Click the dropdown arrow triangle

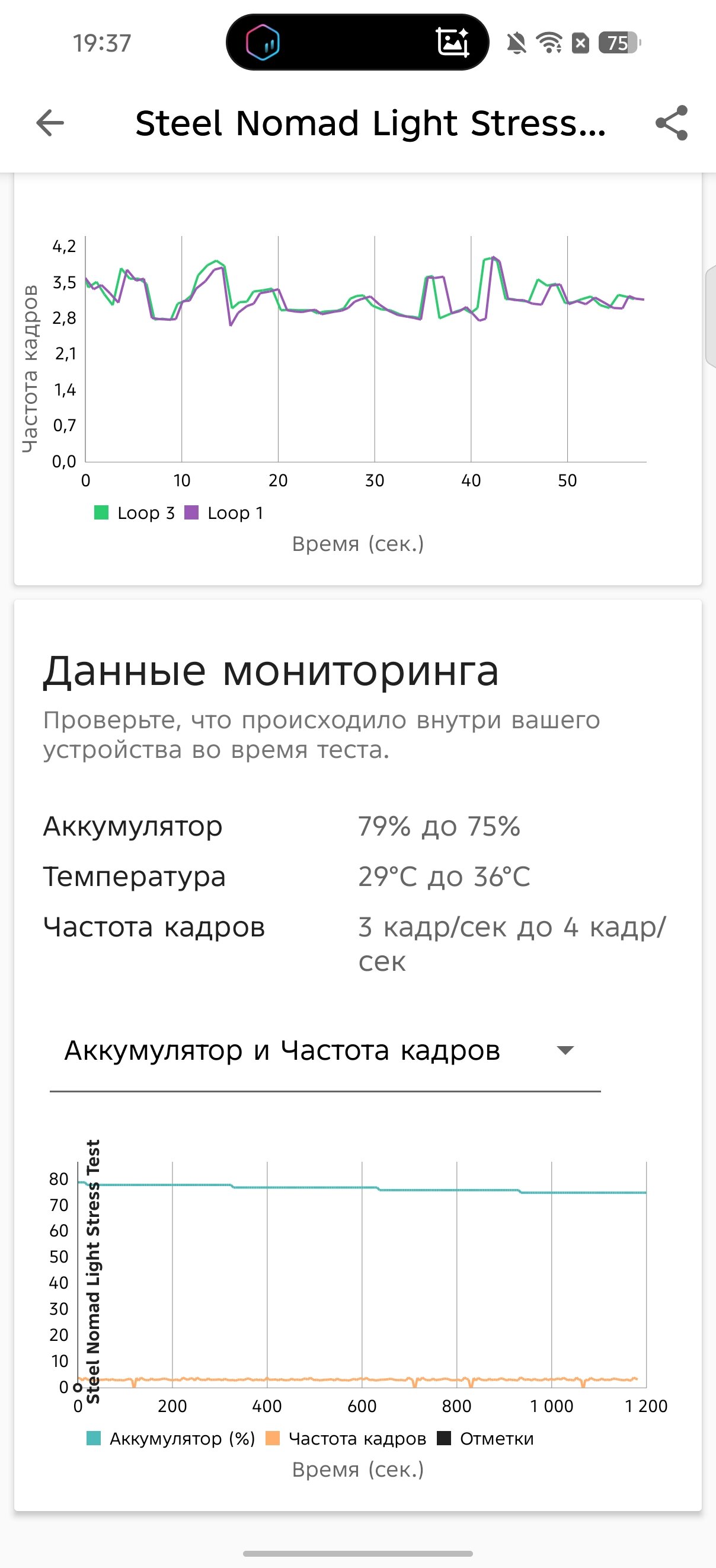(565, 1051)
